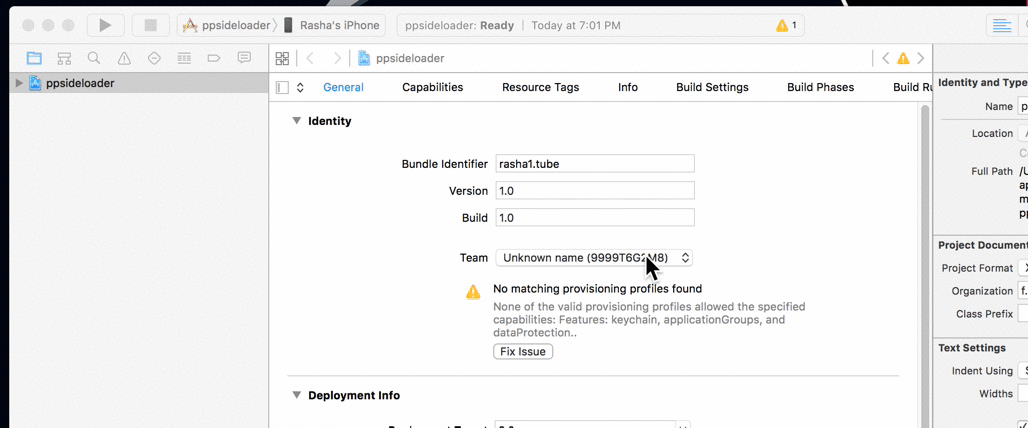Select the Rasha's iPhone device destination

coord(333,25)
